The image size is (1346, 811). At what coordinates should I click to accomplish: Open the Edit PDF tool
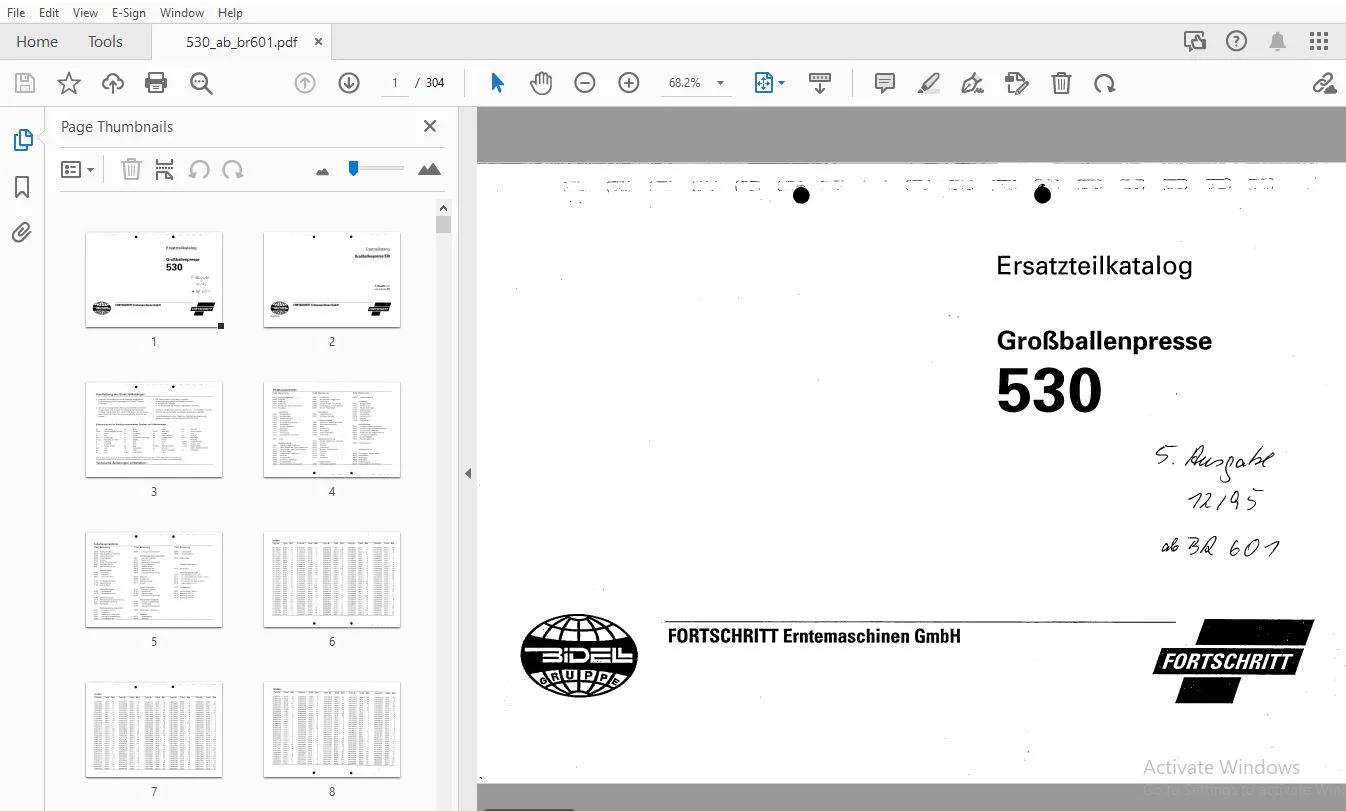pyautogui.click(x=1017, y=83)
